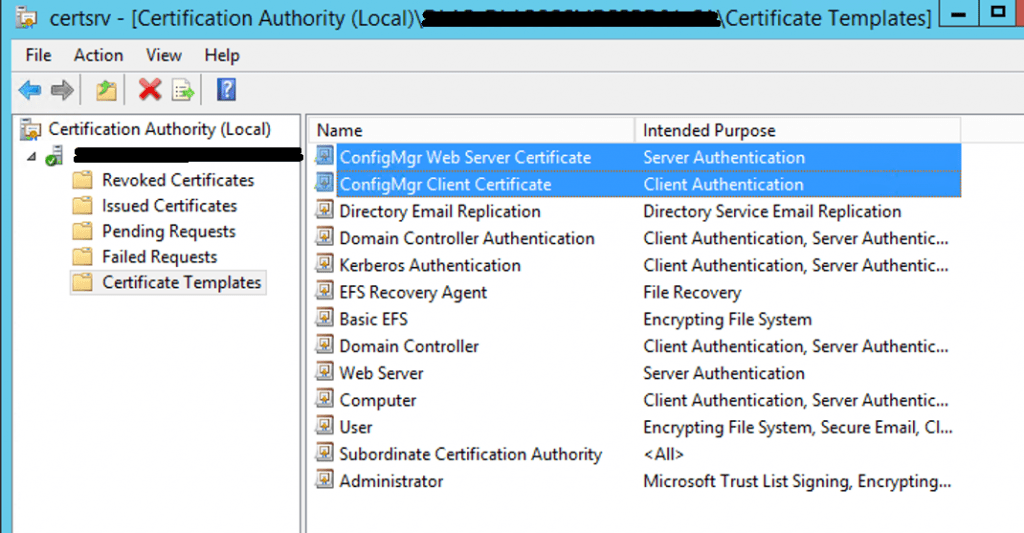The height and width of the screenshot is (533, 1024).
Task: Select the Computer template name
Action: pyautogui.click(x=377, y=400)
